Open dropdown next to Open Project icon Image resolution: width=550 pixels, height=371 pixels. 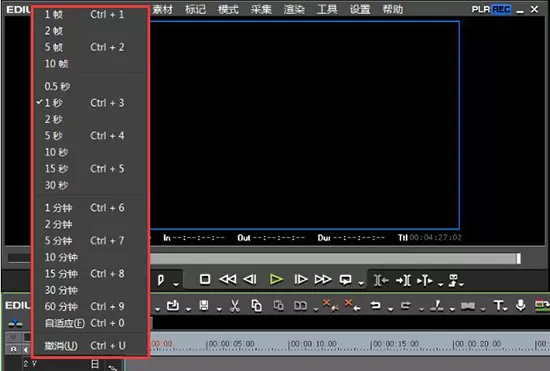tap(188, 310)
